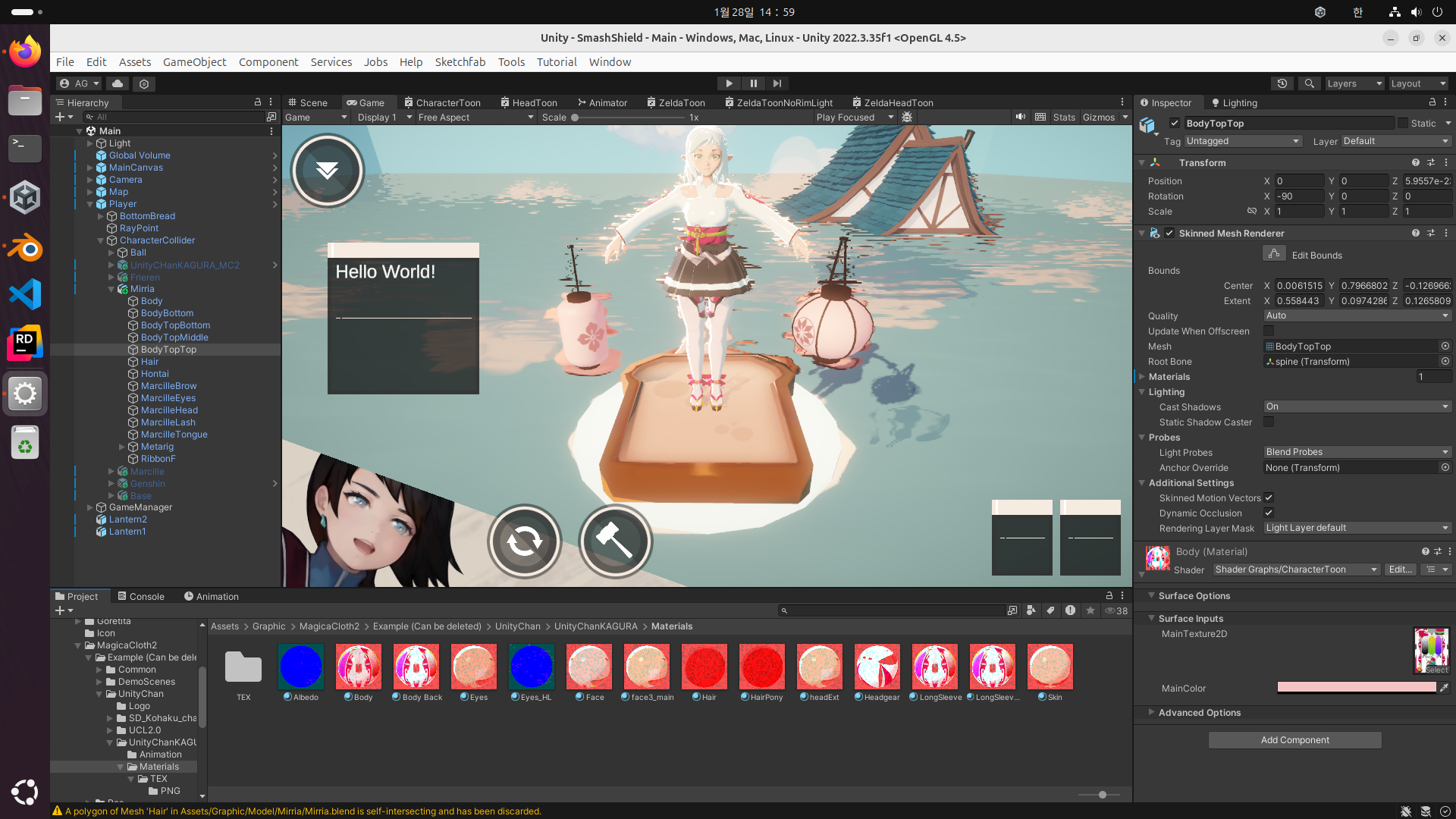The image size is (1456, 819).
Task: Toggle hidden packages visibility count icon
Action: click(x=1116, y=610)
